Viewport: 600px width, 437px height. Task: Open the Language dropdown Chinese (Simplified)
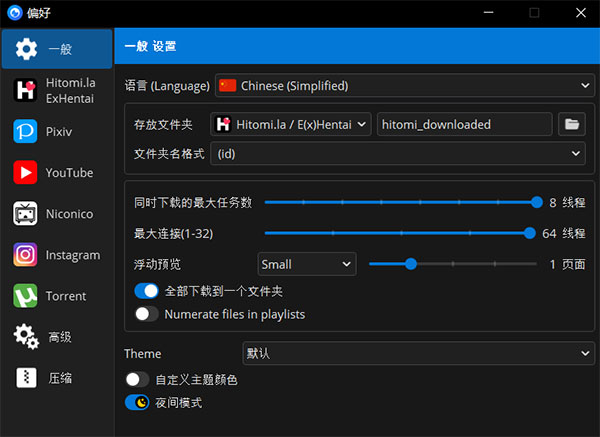401,86
